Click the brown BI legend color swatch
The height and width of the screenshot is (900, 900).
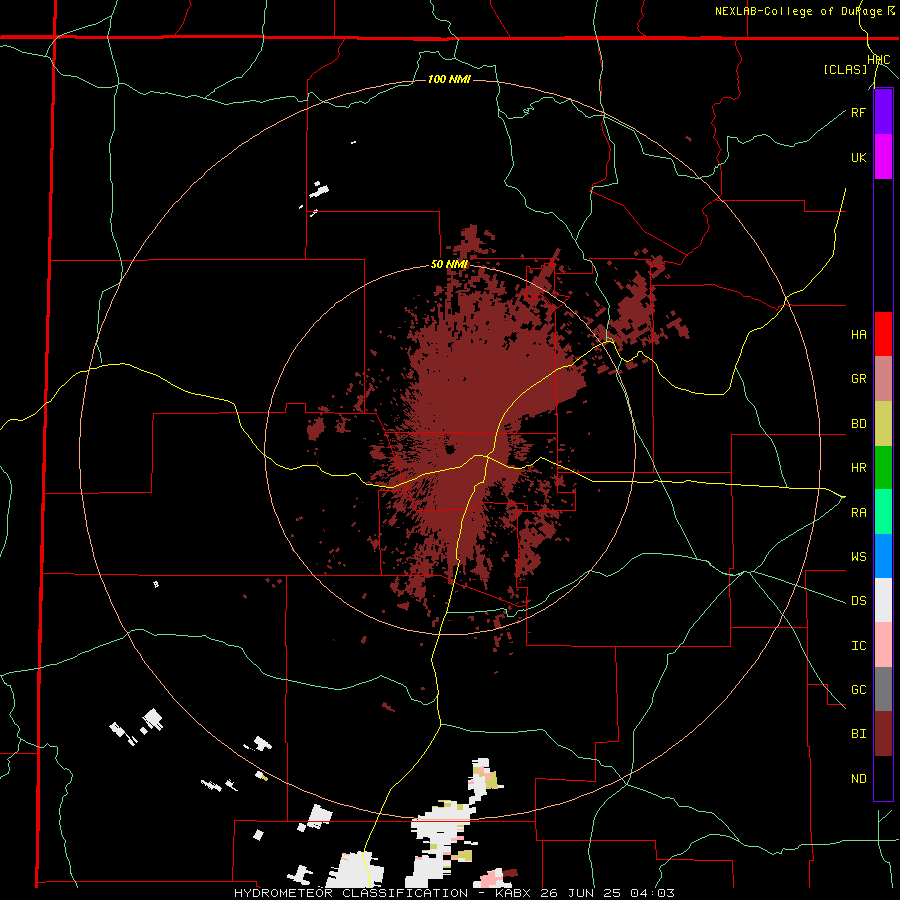pyautogui.click(x=883, y=734)
